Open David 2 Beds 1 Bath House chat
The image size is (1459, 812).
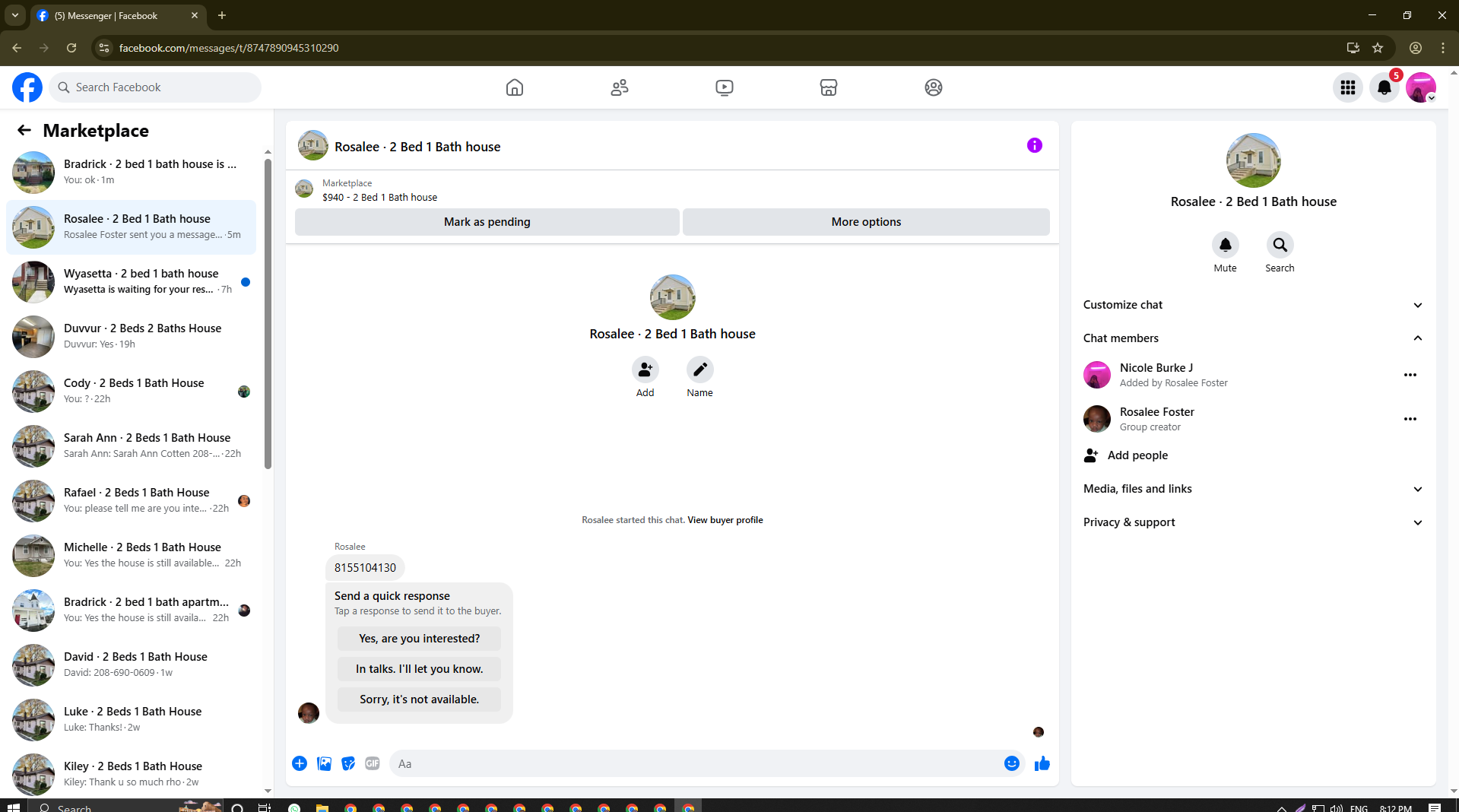[131, 665]
